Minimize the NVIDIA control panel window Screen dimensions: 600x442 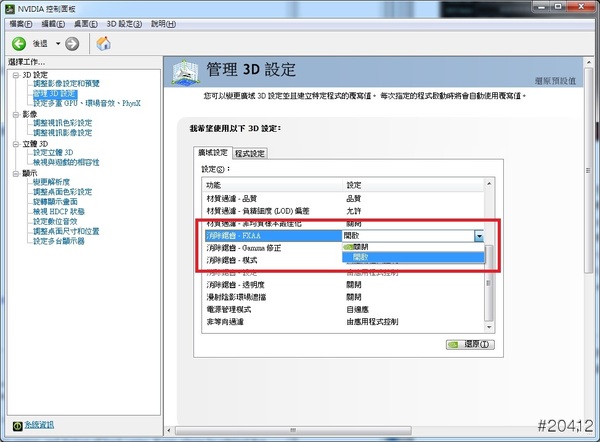click(x=541, y=7)
